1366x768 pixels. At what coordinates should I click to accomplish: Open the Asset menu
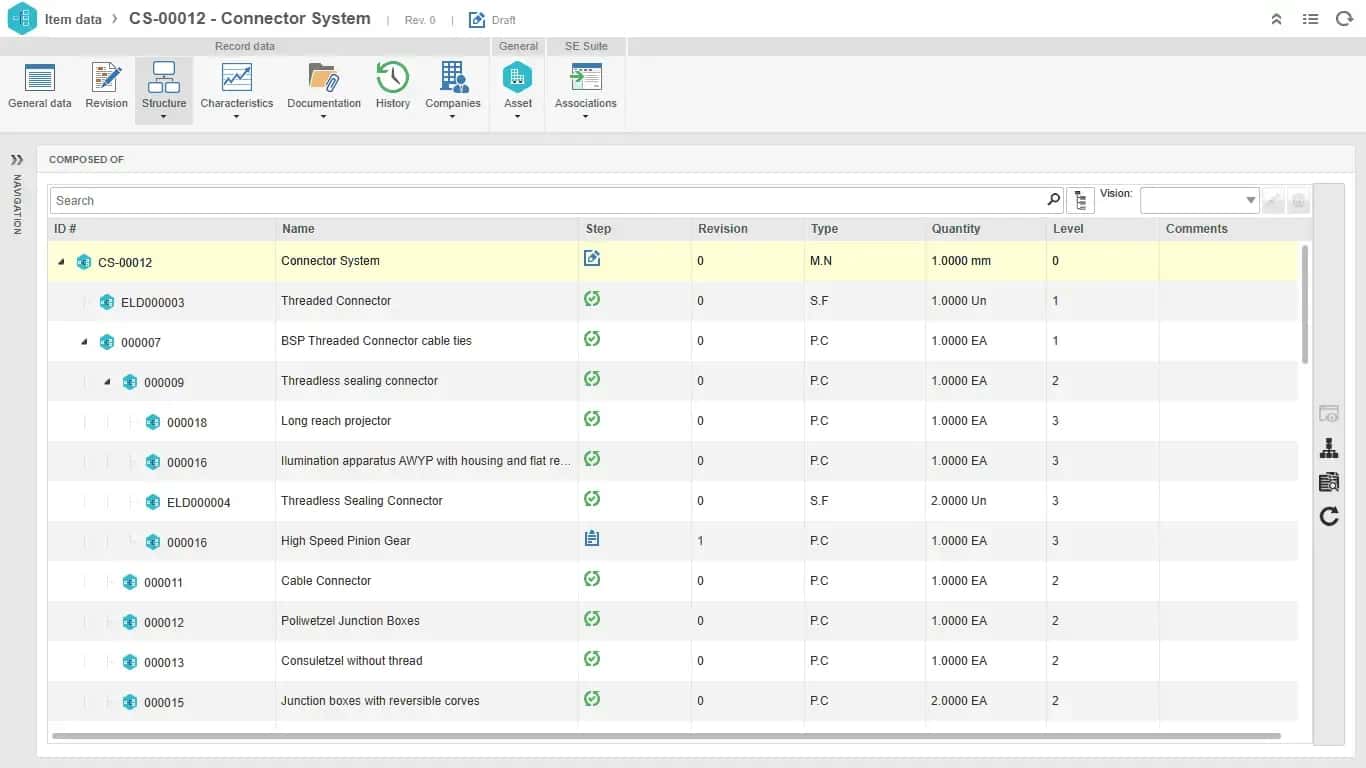click(518, 91)
